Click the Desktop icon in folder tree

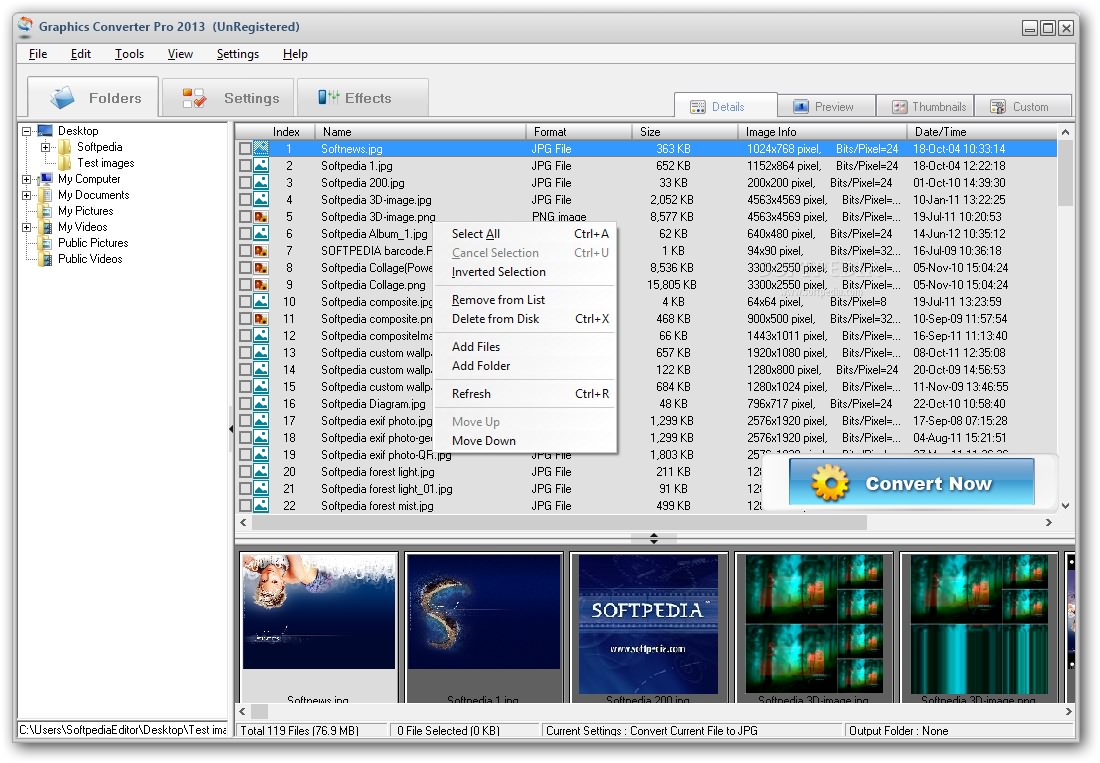click(45, 130)
